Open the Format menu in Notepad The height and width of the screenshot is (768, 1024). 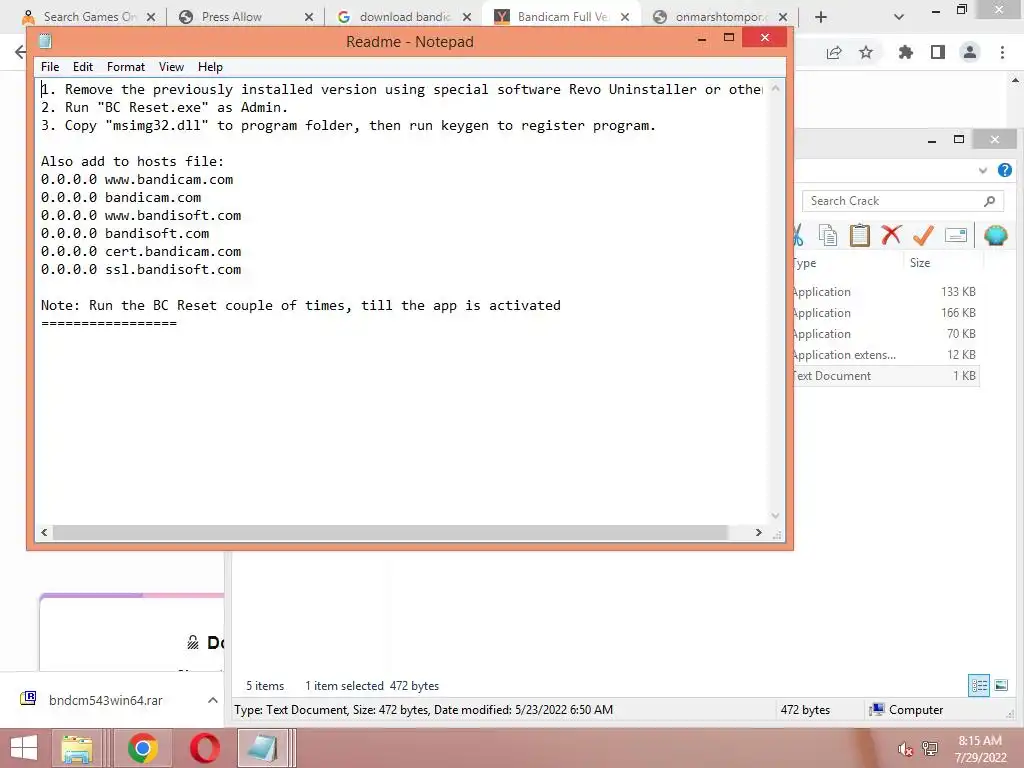click(x=125, y=67)
